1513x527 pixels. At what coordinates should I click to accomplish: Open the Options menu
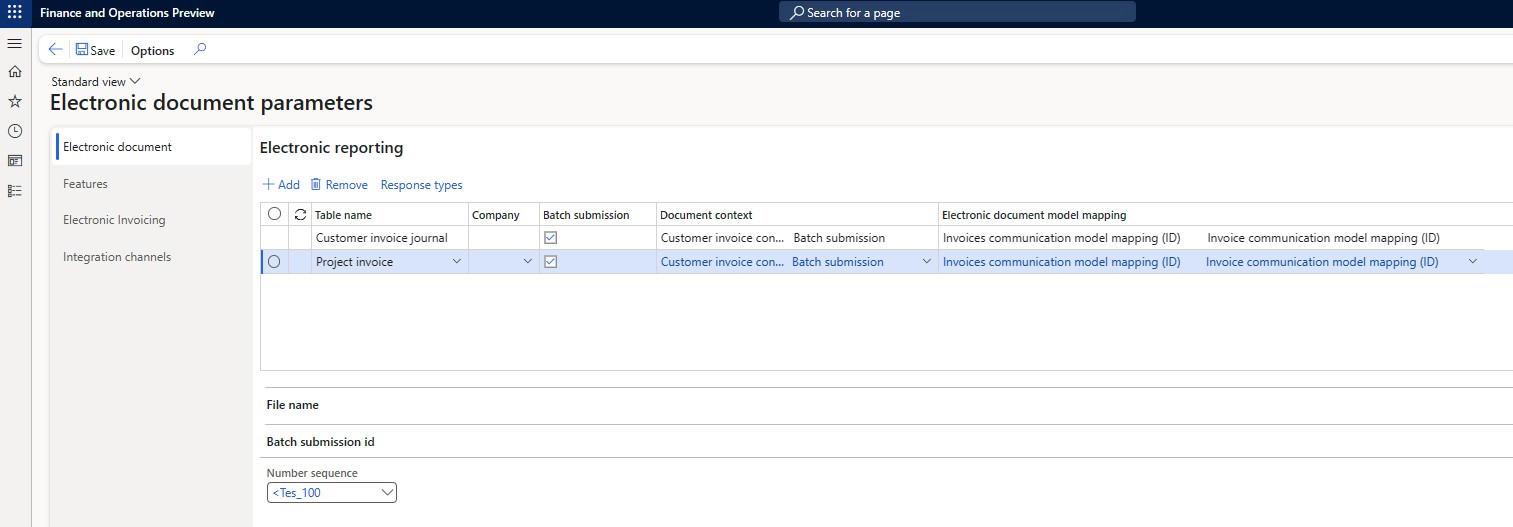(153, 50)
